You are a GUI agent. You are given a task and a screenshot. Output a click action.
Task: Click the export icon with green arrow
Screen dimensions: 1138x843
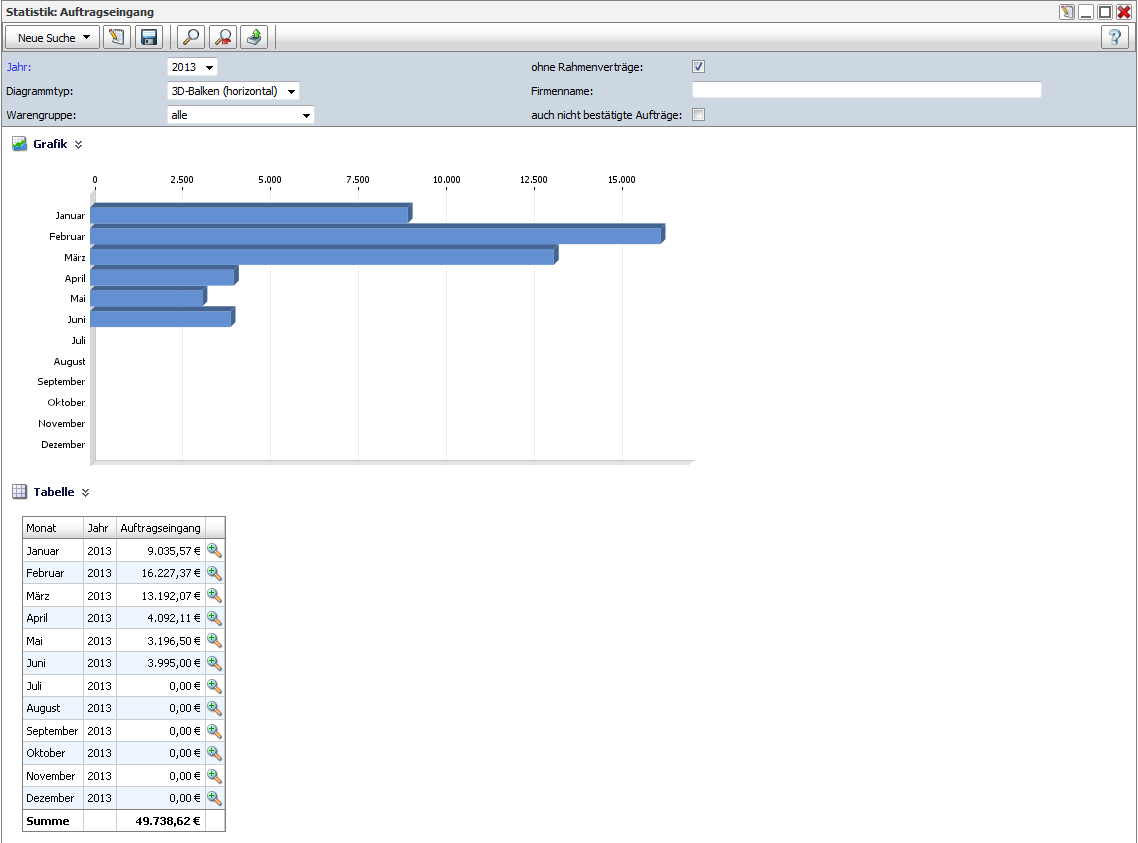[x=255, y=38]
